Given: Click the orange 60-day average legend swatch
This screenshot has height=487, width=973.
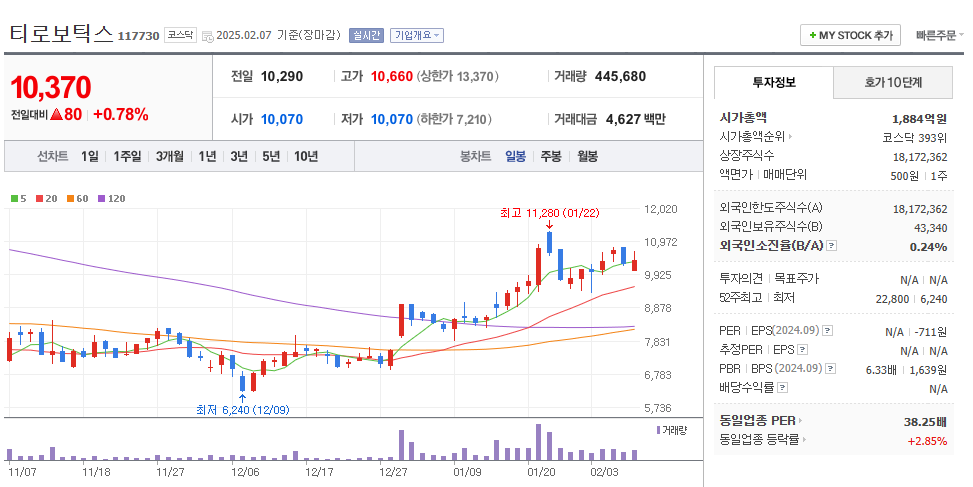Looking at the screenshot, I should click(x=71, y=199).
